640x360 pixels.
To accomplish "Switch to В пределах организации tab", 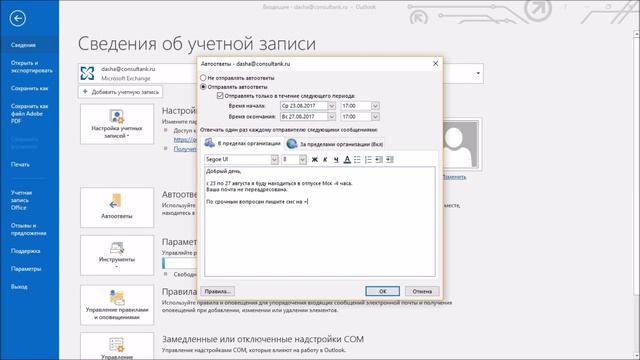I will [242, 143].
